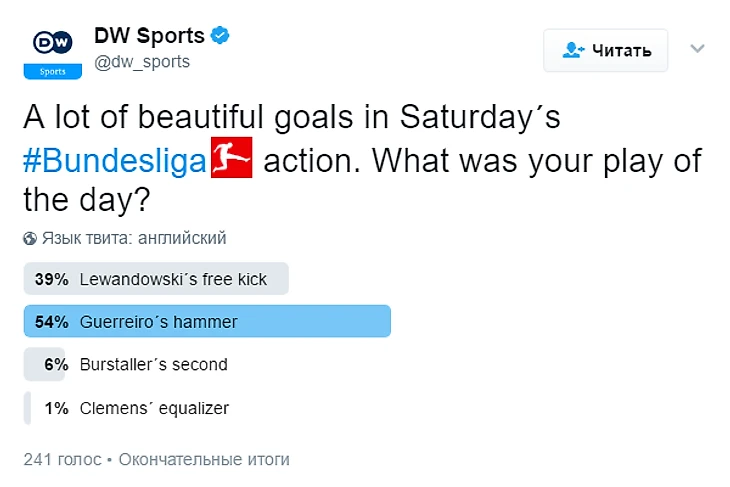Select the Lewandowski's free kick poll option
Image resolution: width=730 pixels, height=487 pixels.
click(x=173, y=279)
